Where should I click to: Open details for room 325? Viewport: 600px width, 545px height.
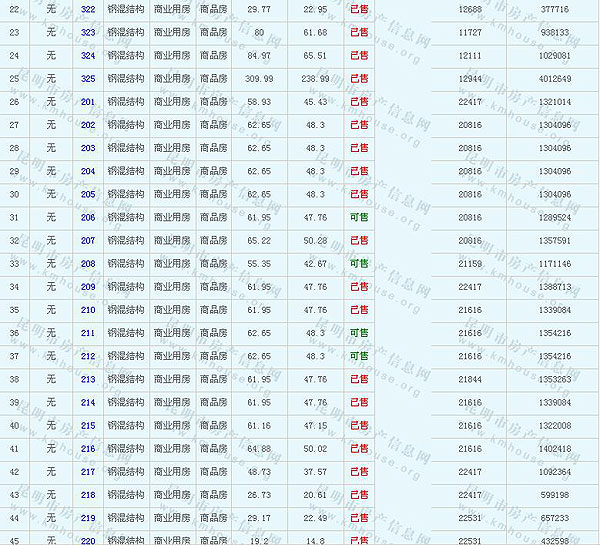coord(88,78)
